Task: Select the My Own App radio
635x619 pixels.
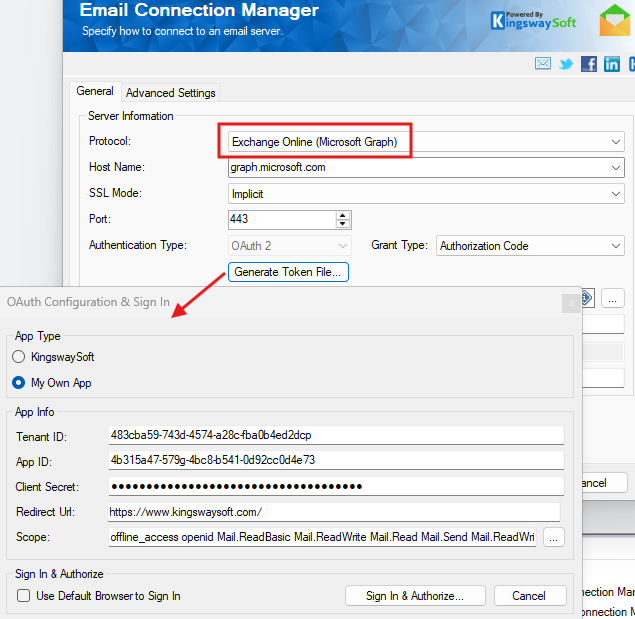Action: tap(18, 383)
